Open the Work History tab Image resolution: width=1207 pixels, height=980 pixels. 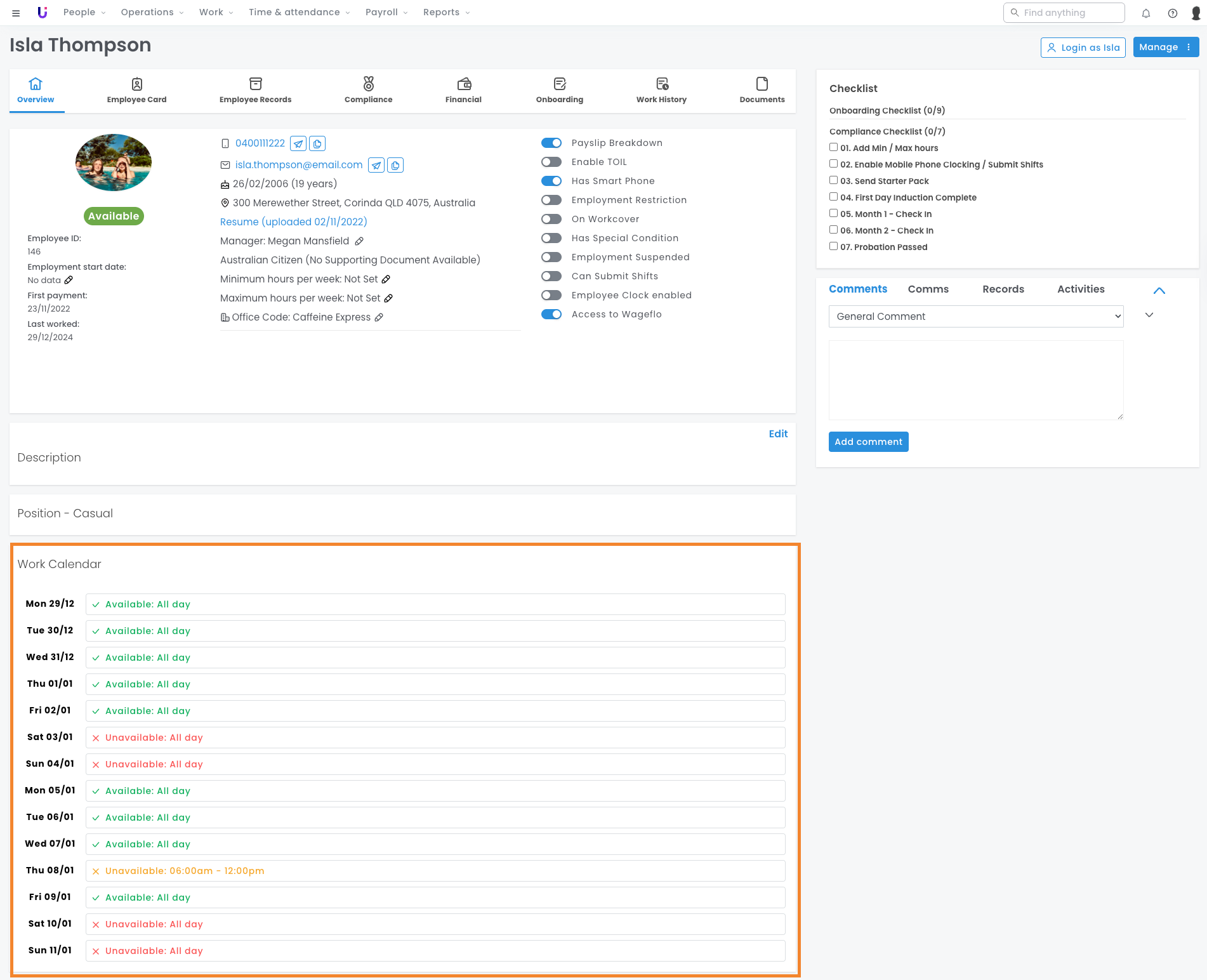pyautogui.click(x=661, y=91)
